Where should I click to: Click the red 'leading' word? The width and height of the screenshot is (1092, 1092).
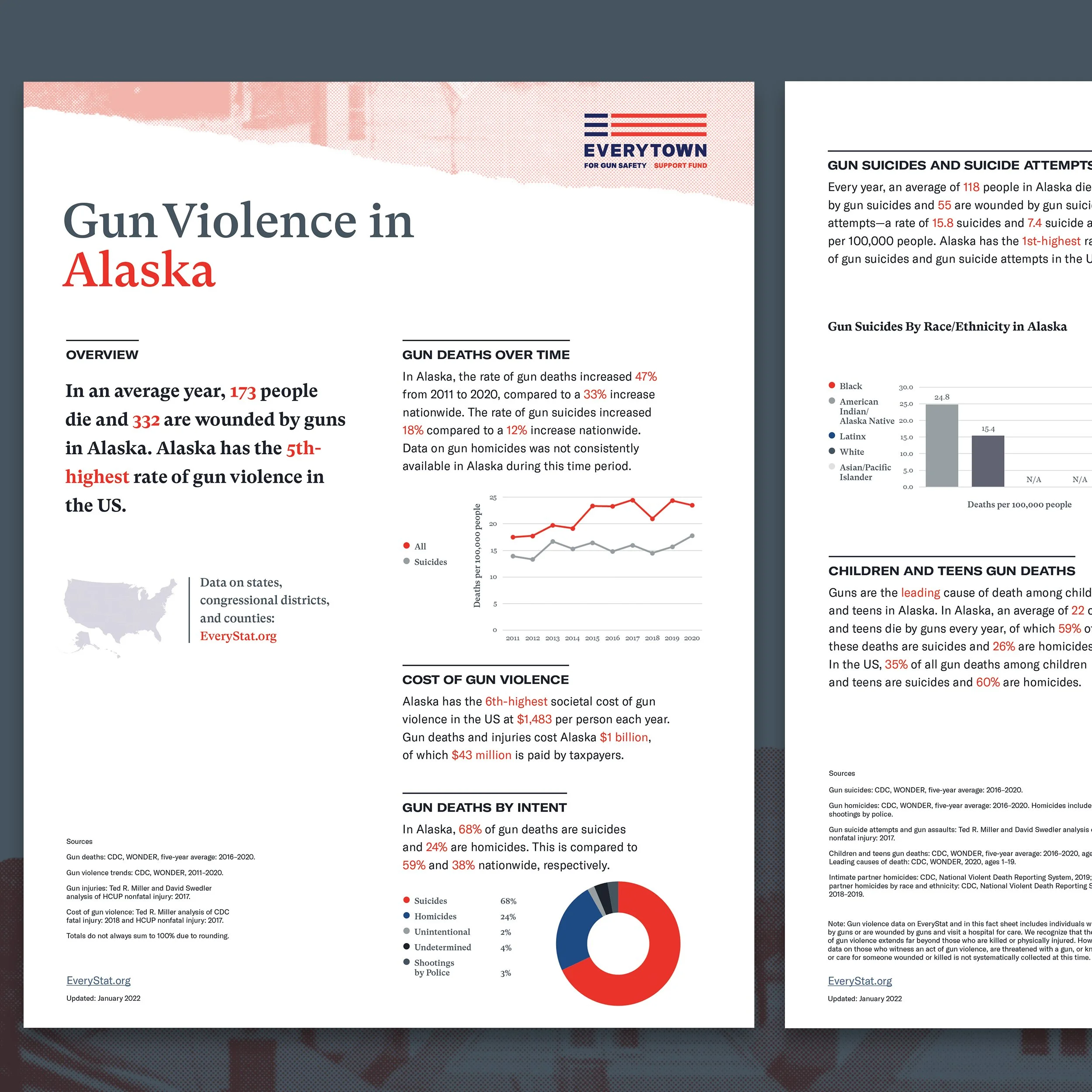pyautogui.click(x=920, y=593)
